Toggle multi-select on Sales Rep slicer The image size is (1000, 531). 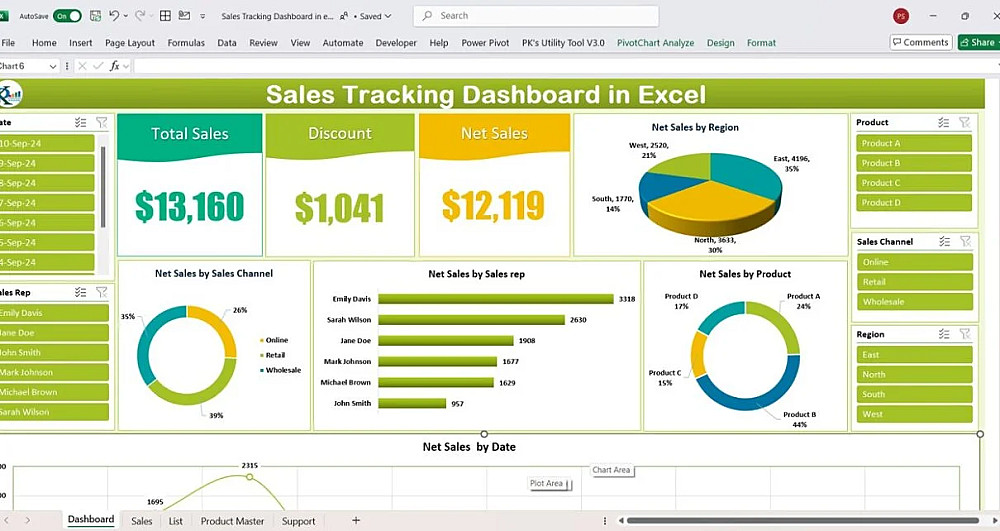pos(80,292)
